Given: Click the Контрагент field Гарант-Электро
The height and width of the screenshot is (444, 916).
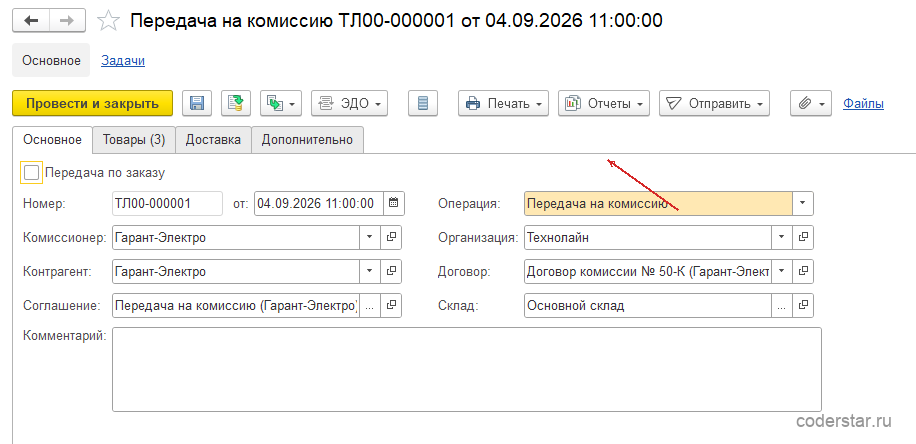Looking at the screenshot, I should pos(236,271).
